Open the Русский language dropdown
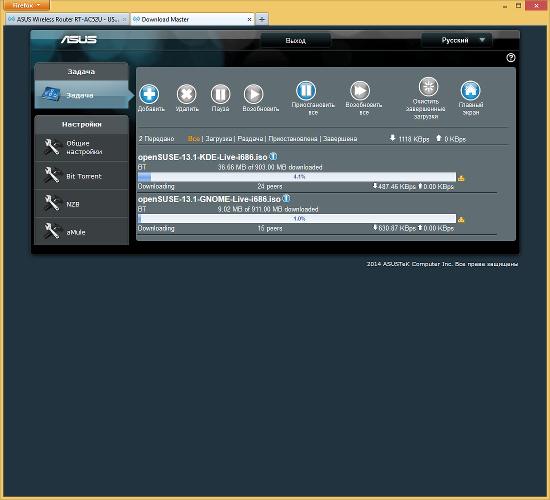 456,40
